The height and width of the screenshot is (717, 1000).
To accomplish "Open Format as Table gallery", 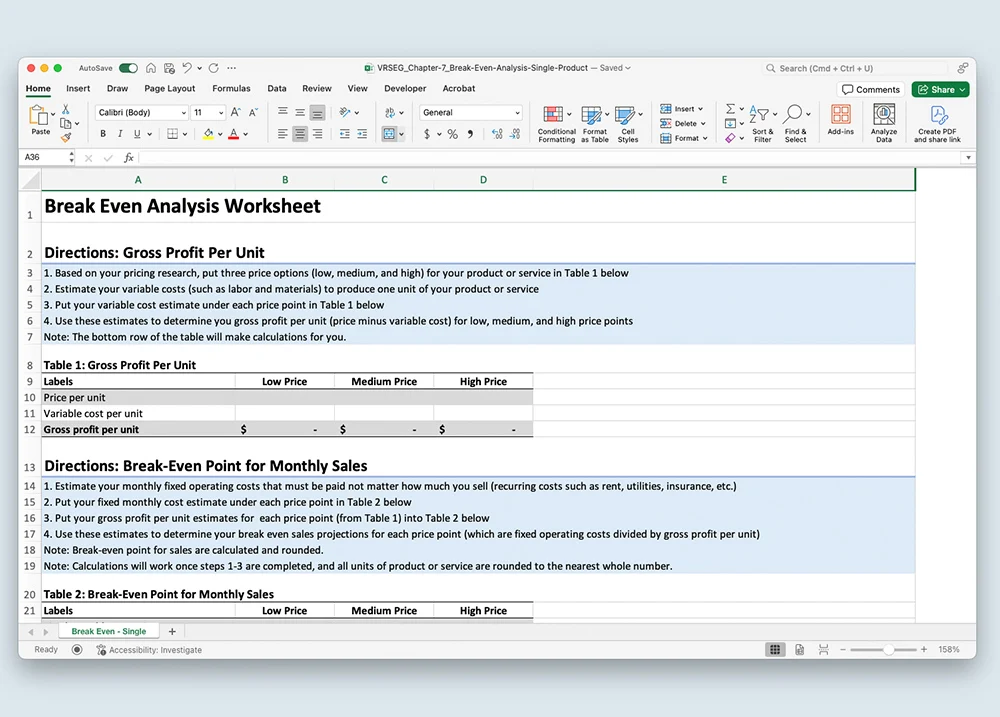I will coord(594,124).
